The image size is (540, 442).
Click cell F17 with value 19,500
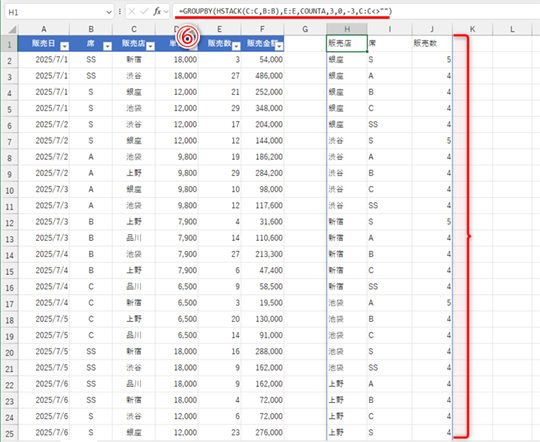point(262,303)
